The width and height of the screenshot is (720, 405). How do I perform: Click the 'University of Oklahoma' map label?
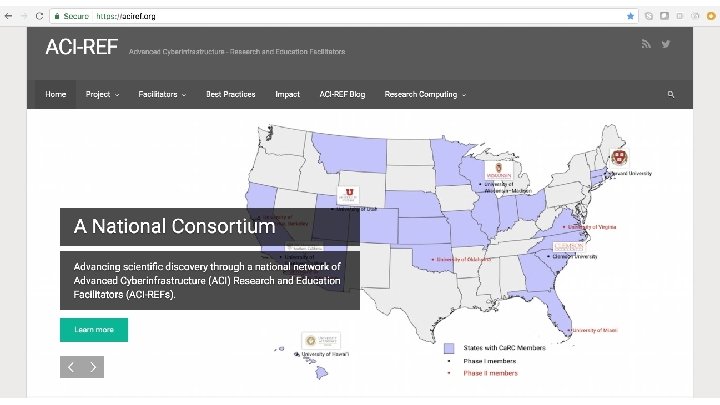[x=463, y=259]
